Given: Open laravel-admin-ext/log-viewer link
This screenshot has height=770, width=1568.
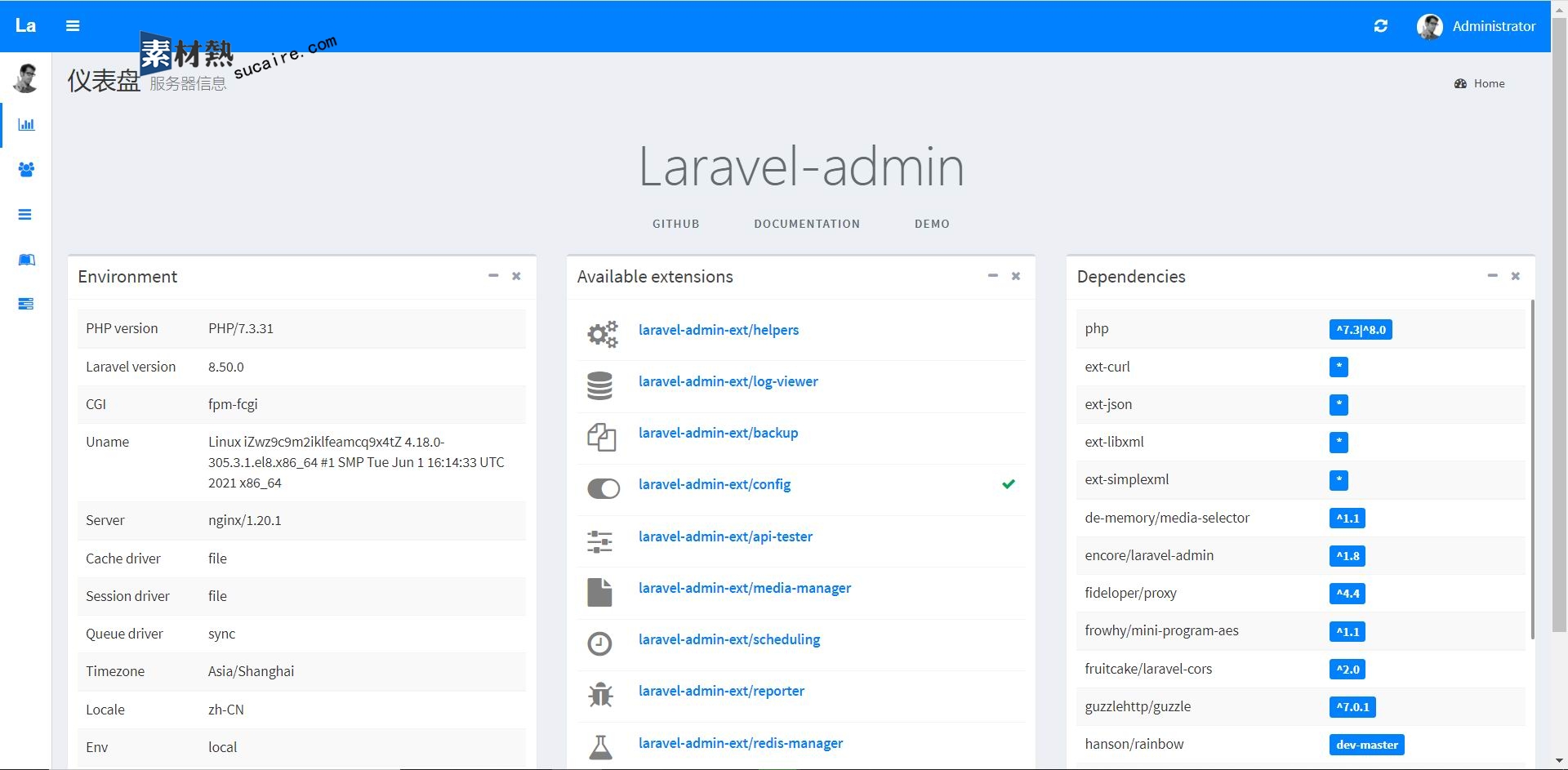Looking at the screenshot, I should (x=728, y=381).
